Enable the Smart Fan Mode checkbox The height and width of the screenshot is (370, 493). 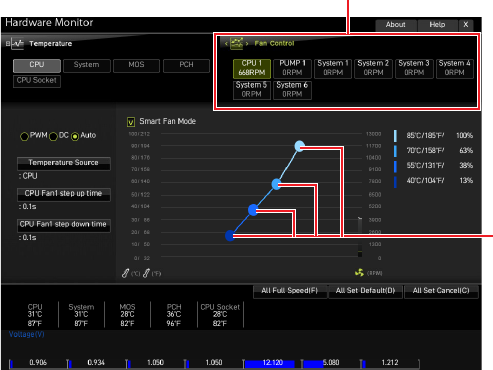[131, 122]
